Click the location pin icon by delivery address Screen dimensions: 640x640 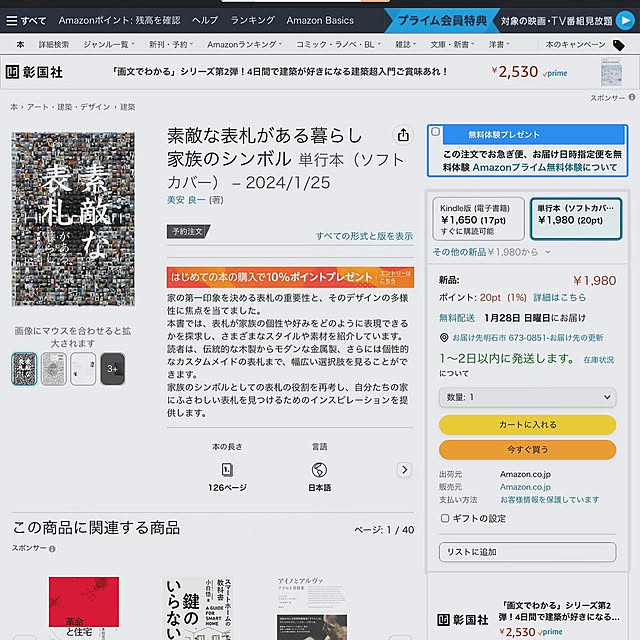[x=444, y=338]
